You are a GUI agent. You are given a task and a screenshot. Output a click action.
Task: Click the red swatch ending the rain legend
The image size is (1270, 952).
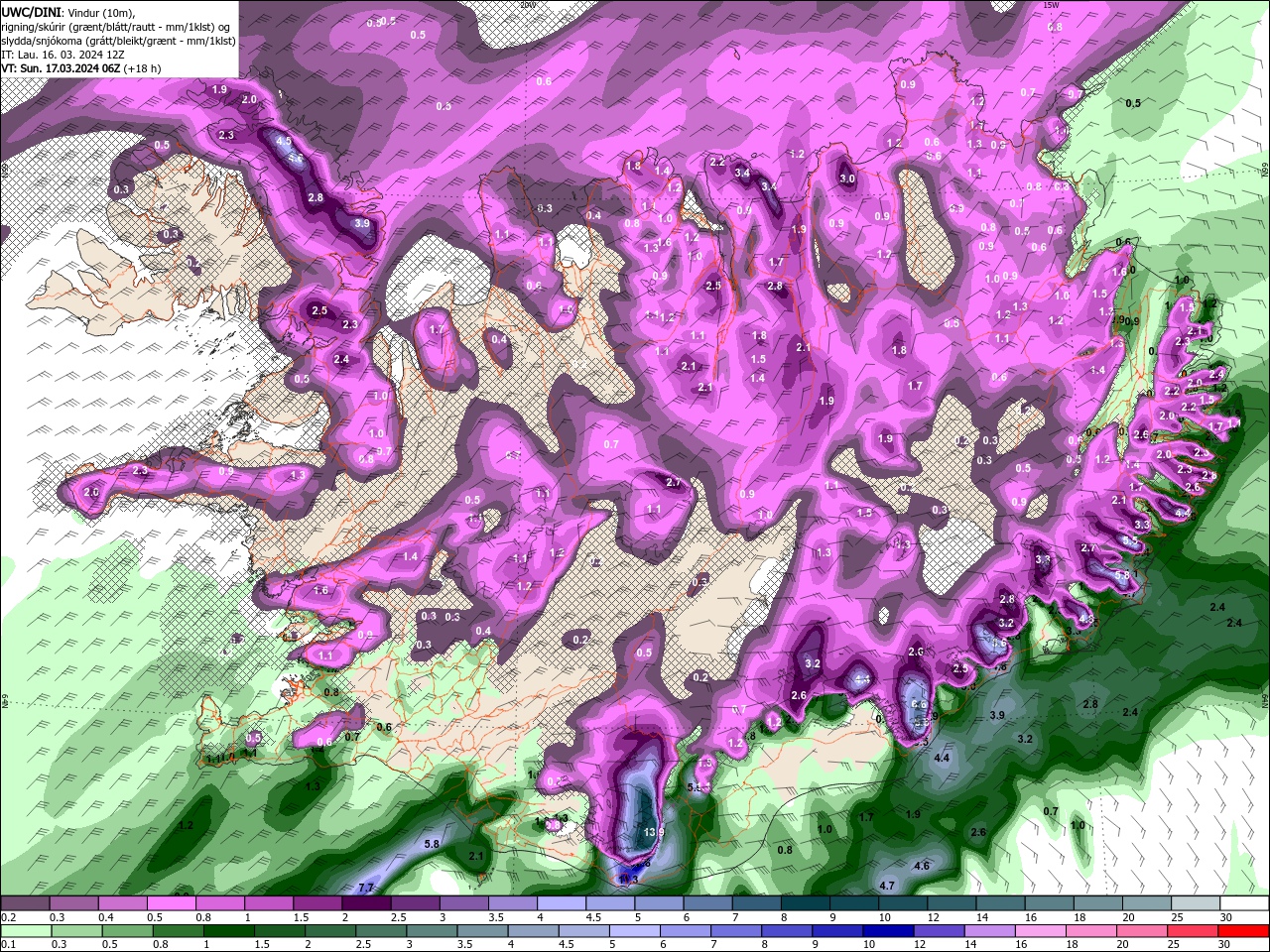(x=1245, y=931)
